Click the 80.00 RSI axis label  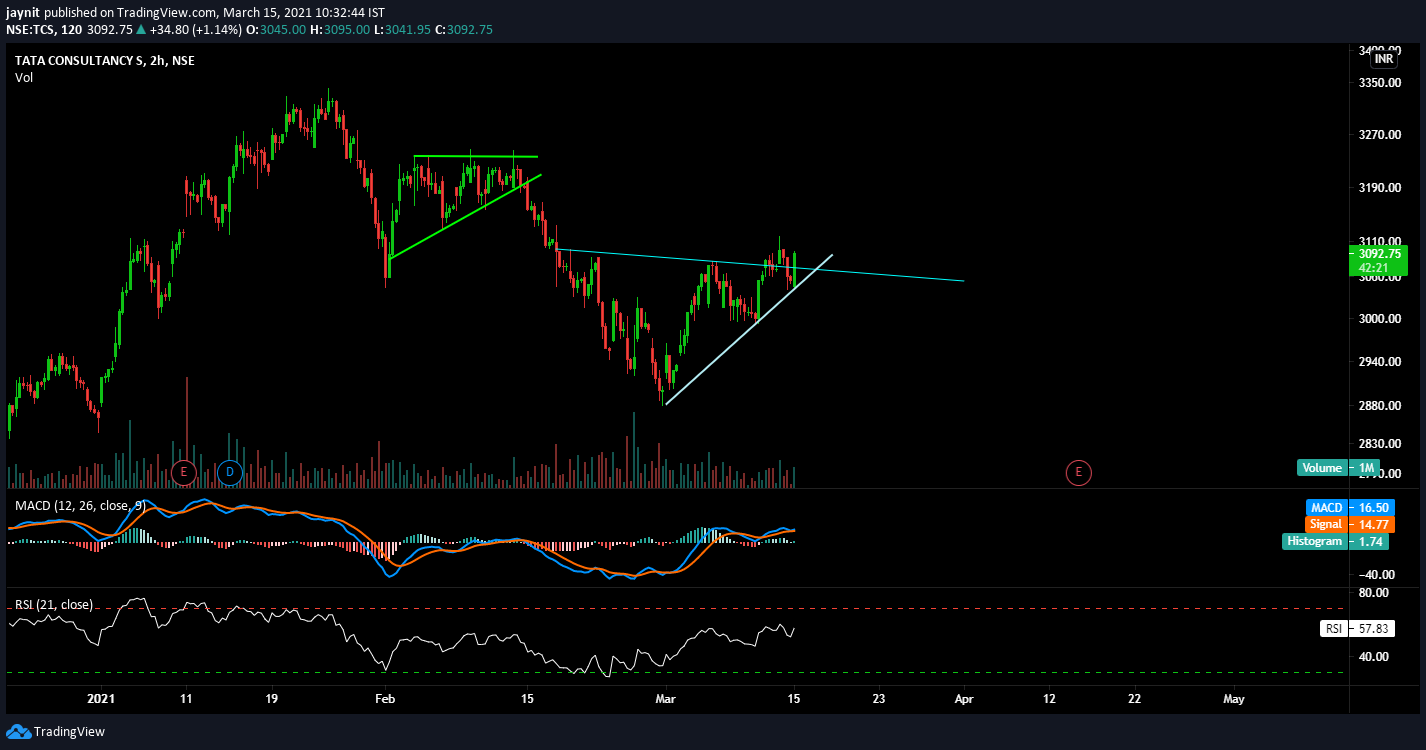tap(1374, 592)
